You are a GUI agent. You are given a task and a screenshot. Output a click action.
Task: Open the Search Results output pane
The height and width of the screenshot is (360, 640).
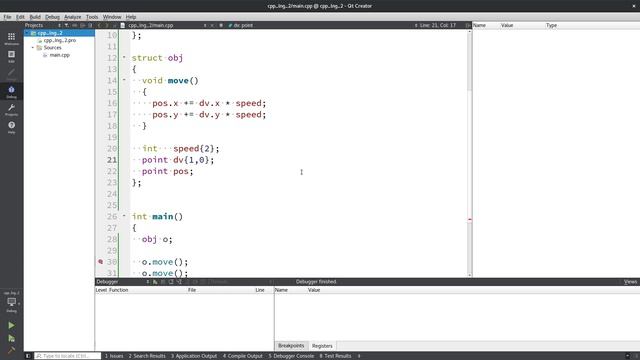point(147,356)
